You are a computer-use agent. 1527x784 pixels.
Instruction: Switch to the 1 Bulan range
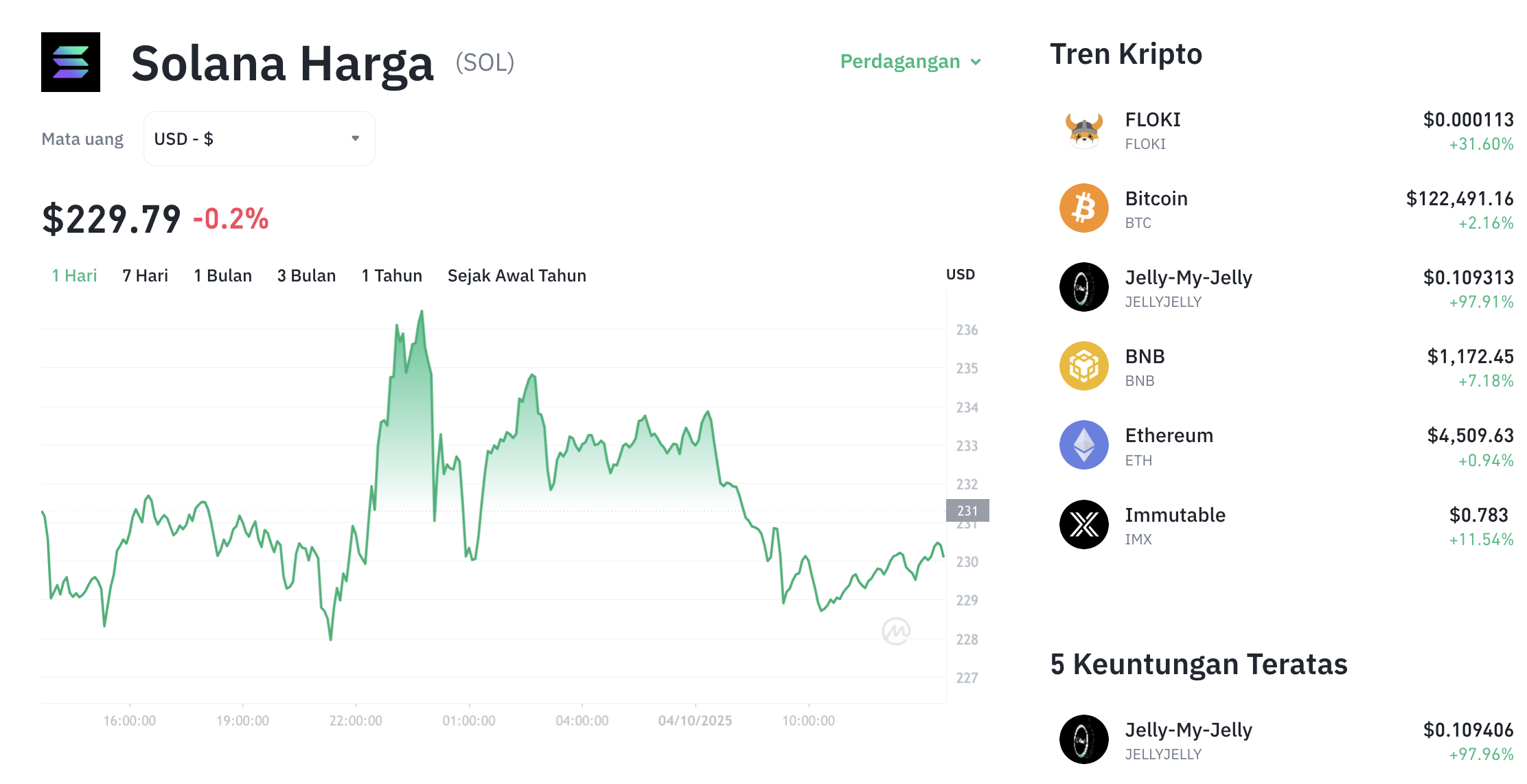[x=222, y=275]
